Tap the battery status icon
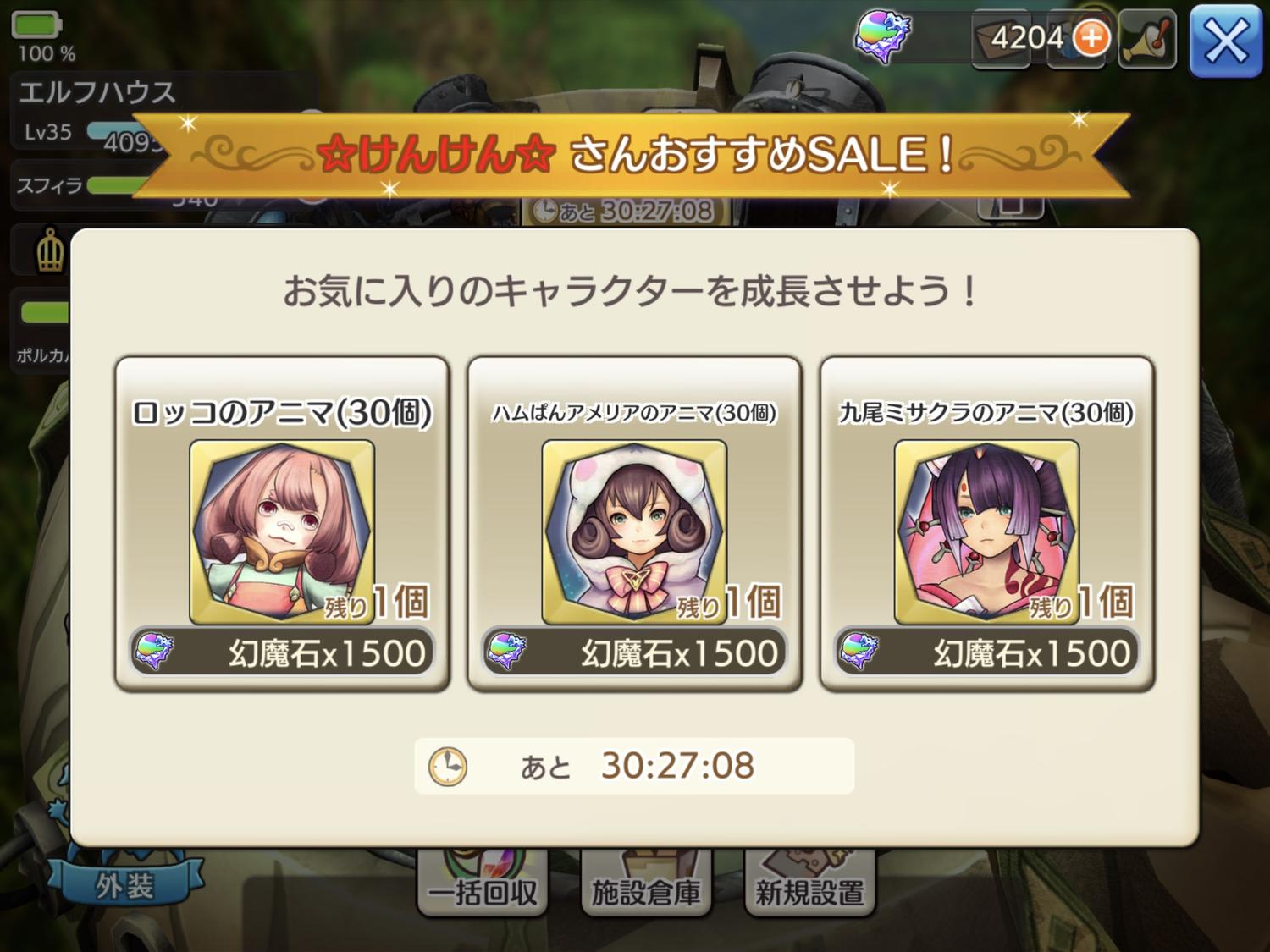This screenshot has height=952, width=1270. [36, 25]
